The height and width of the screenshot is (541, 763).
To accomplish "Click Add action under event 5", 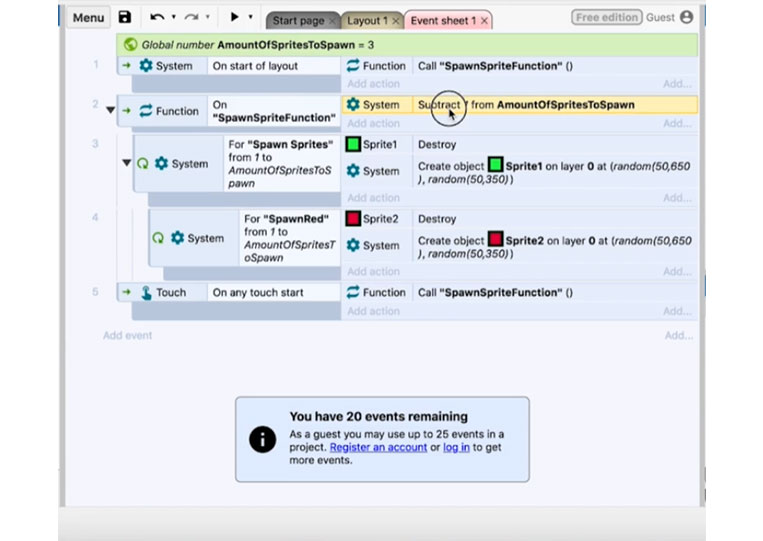I will [x=373, y=311].
